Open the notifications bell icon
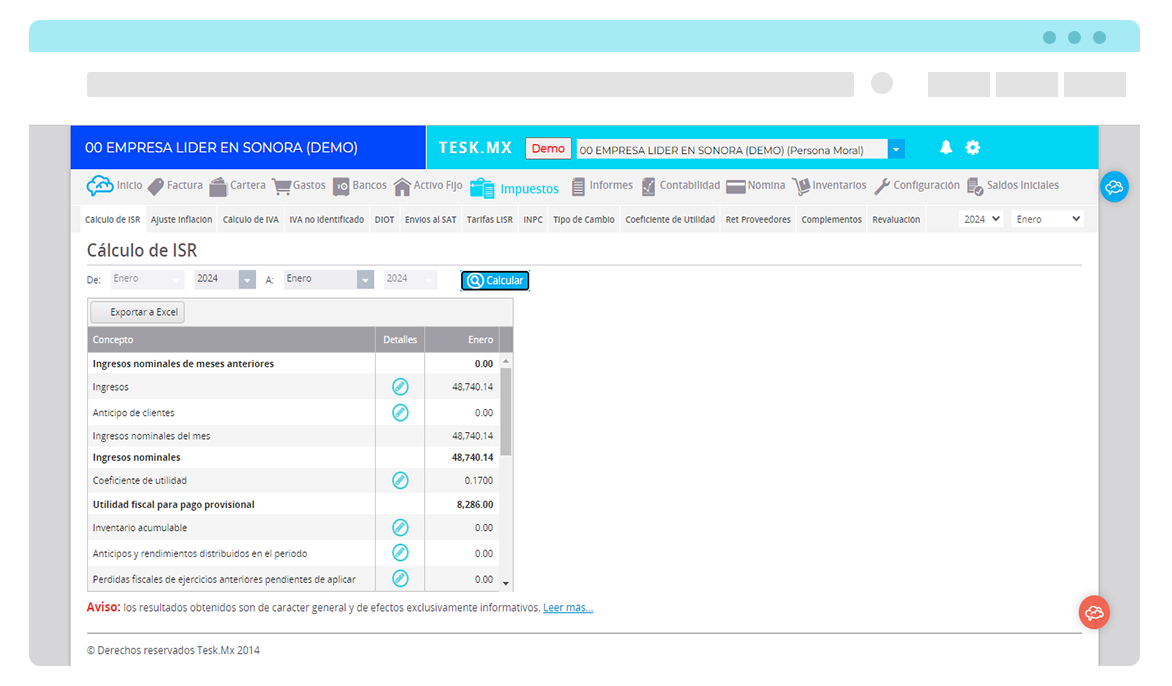Screen dimensions: 1172x686 point(945,146)
